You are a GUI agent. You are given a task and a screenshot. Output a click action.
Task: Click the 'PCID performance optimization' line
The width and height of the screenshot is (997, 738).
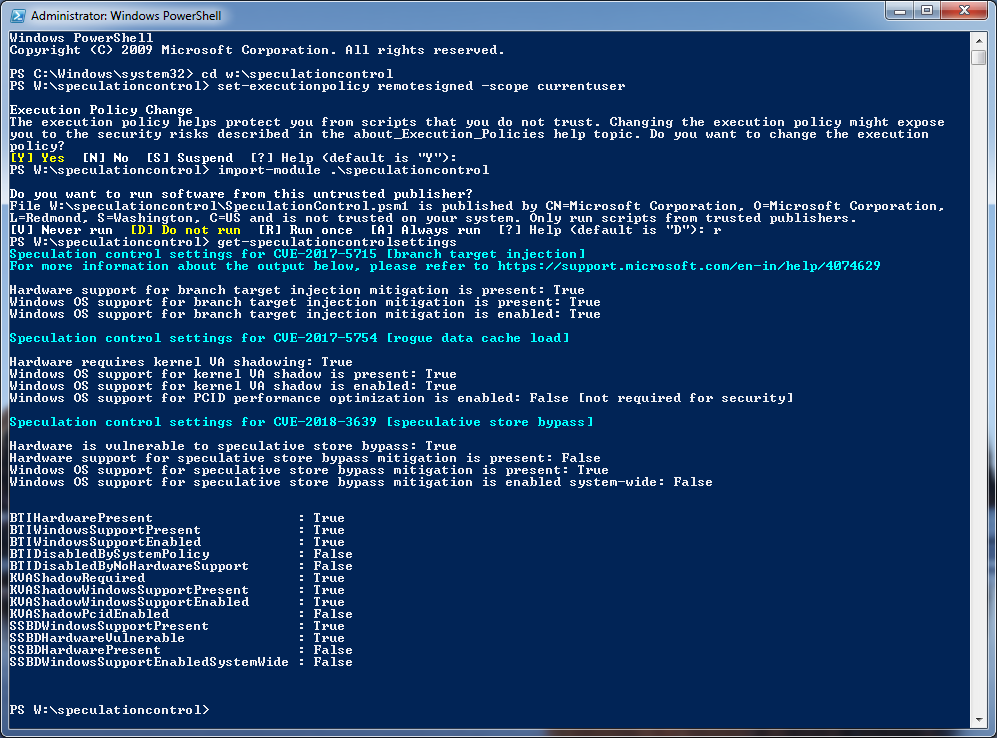(x=401, y=398)
